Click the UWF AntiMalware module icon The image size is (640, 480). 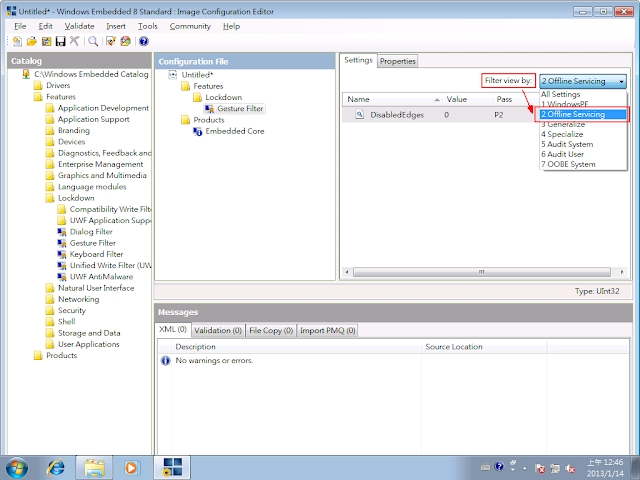tap(62, 277)
